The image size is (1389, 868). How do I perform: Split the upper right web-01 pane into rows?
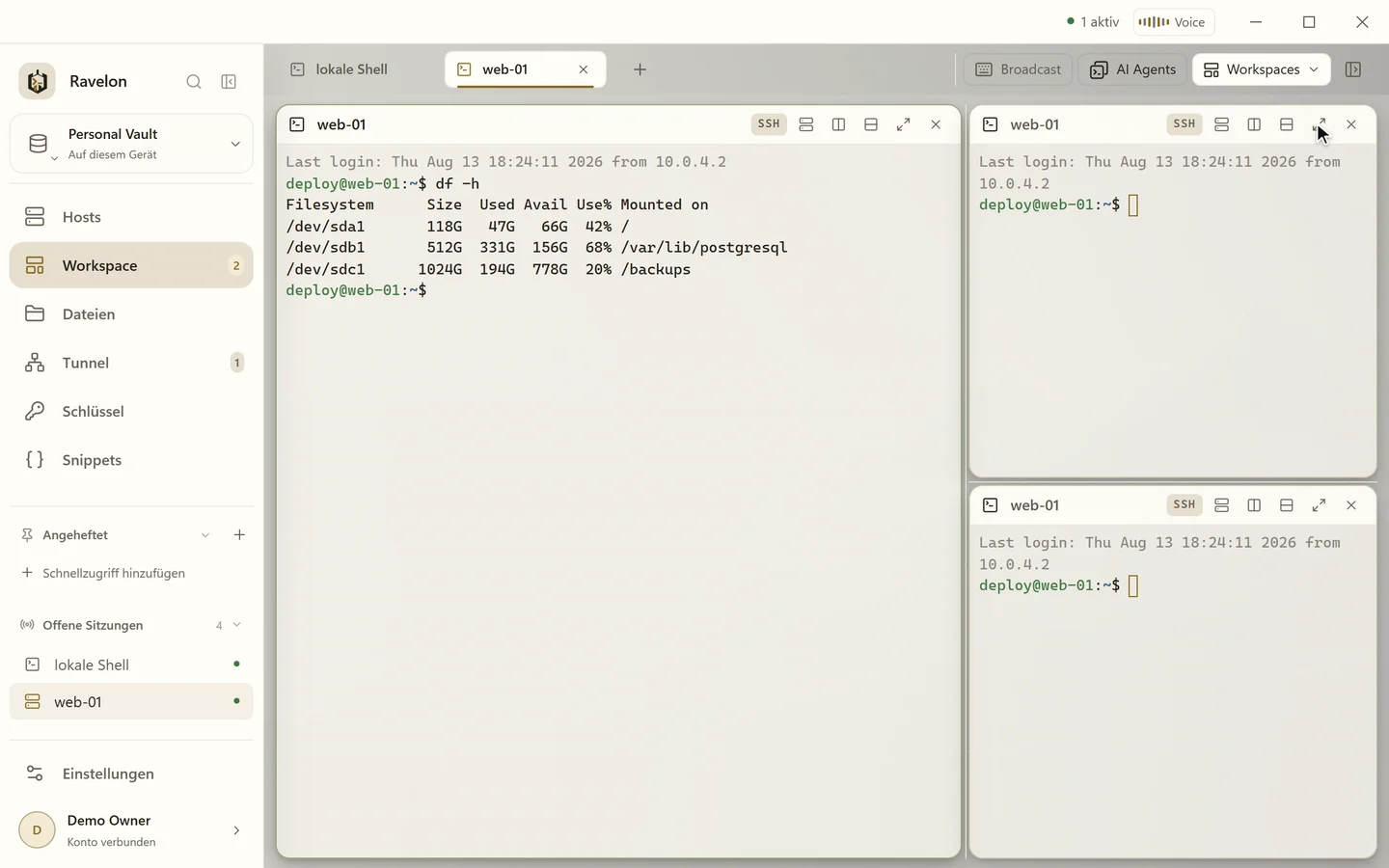point(1287,124)
